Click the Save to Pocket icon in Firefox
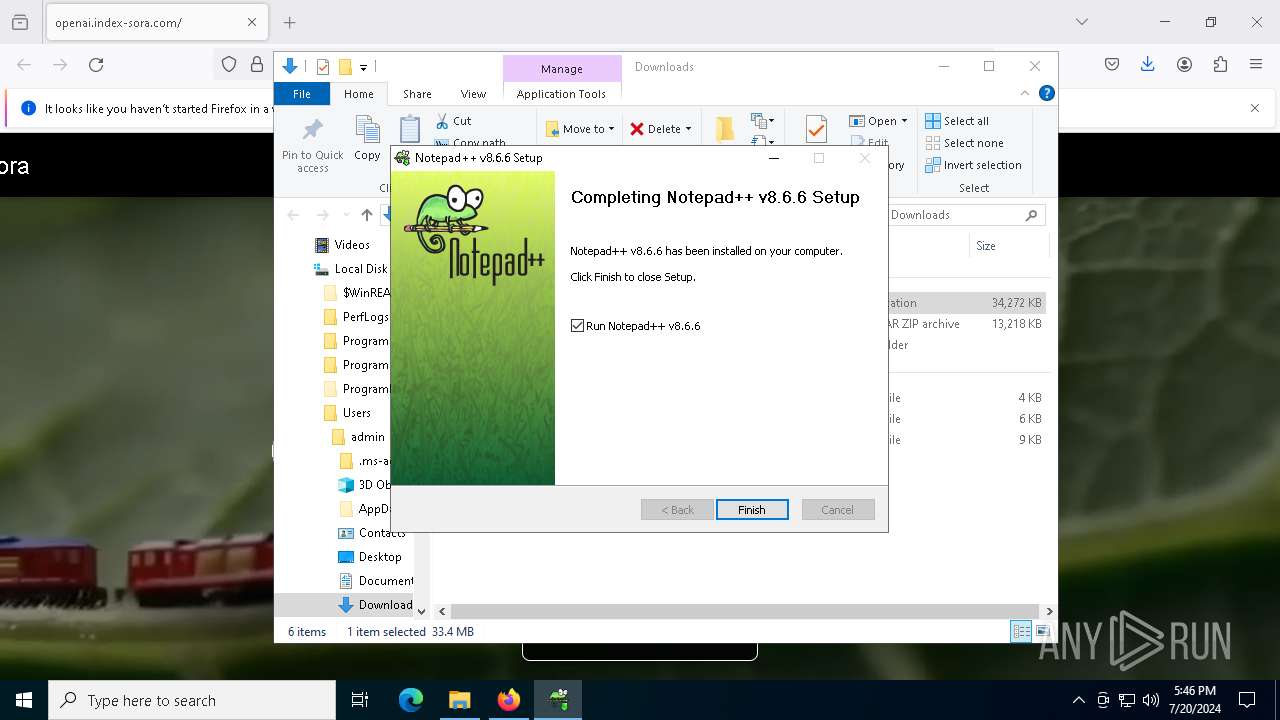The image size is (1280, 720). click(x=1112, y=64)
